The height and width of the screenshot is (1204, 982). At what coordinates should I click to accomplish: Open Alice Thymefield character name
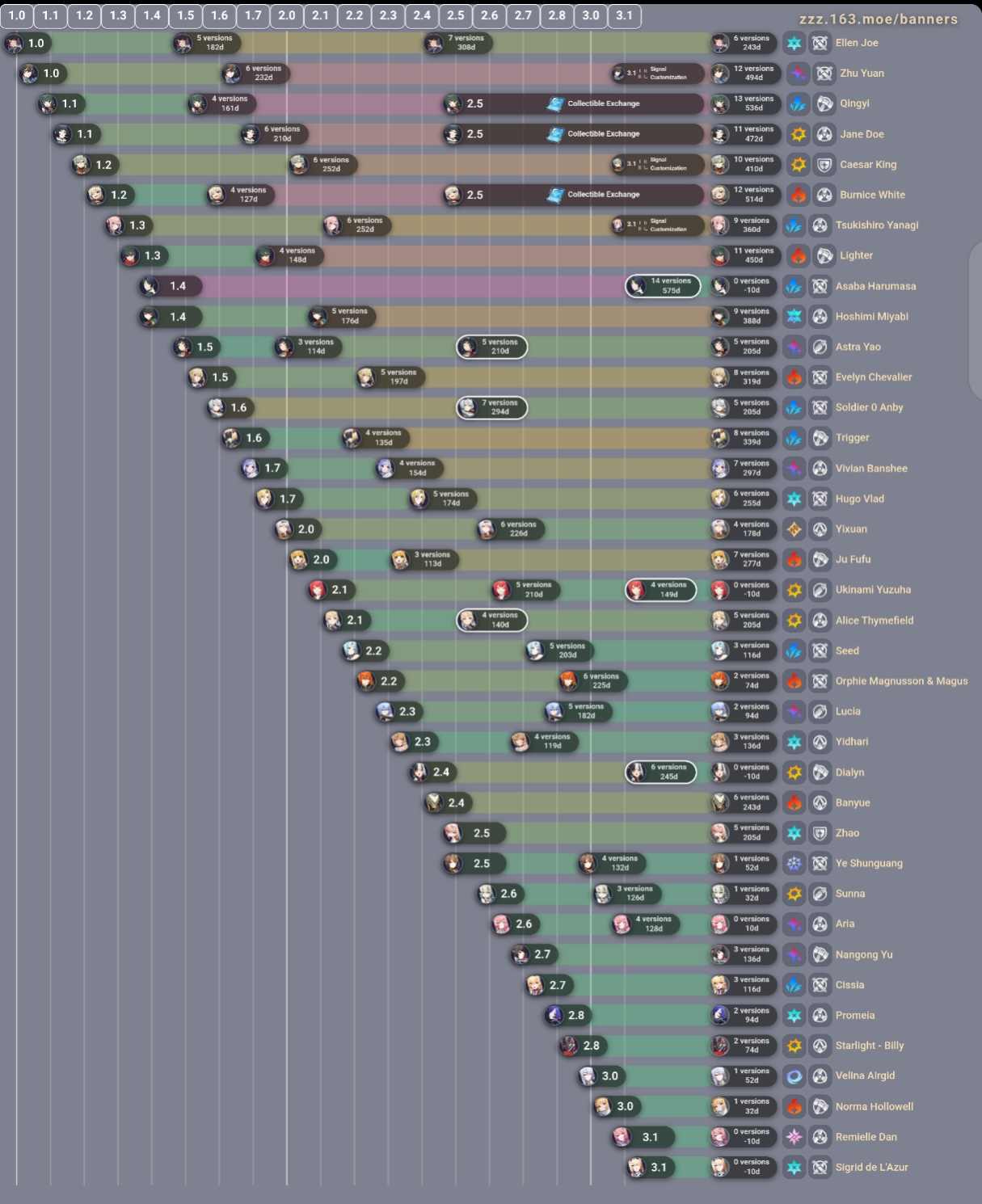(x=875, y=621)
